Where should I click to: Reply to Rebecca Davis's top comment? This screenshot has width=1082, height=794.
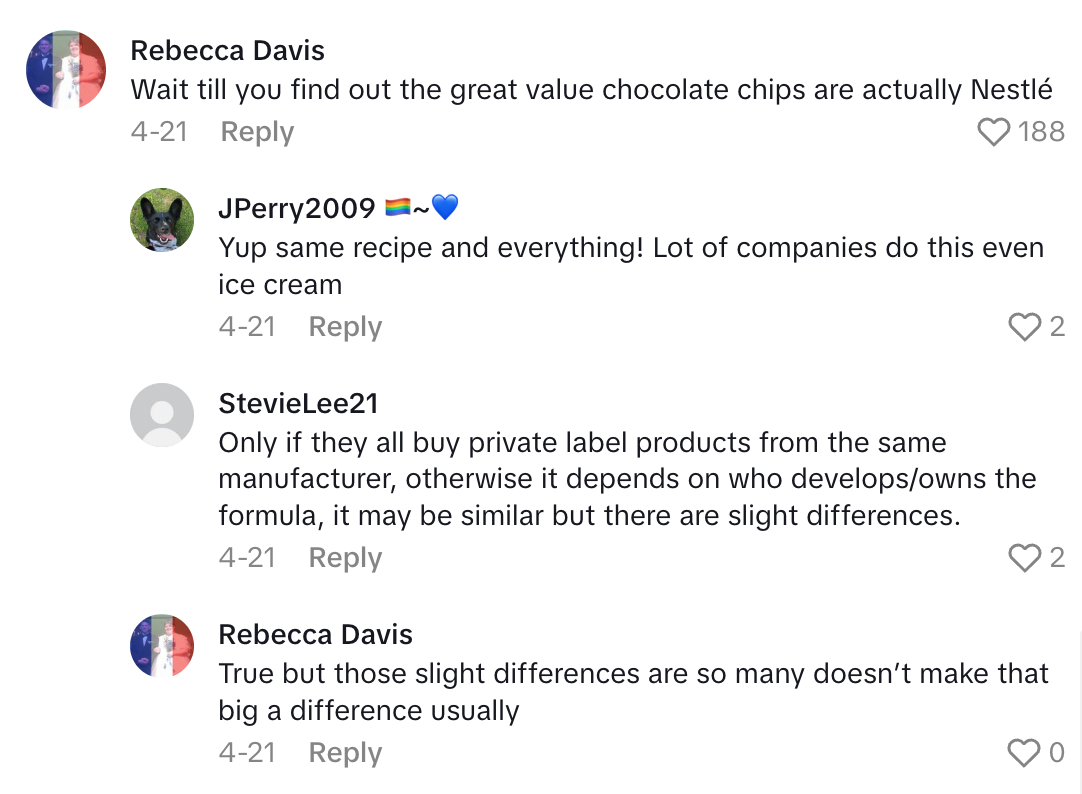(x=257, y=132)
